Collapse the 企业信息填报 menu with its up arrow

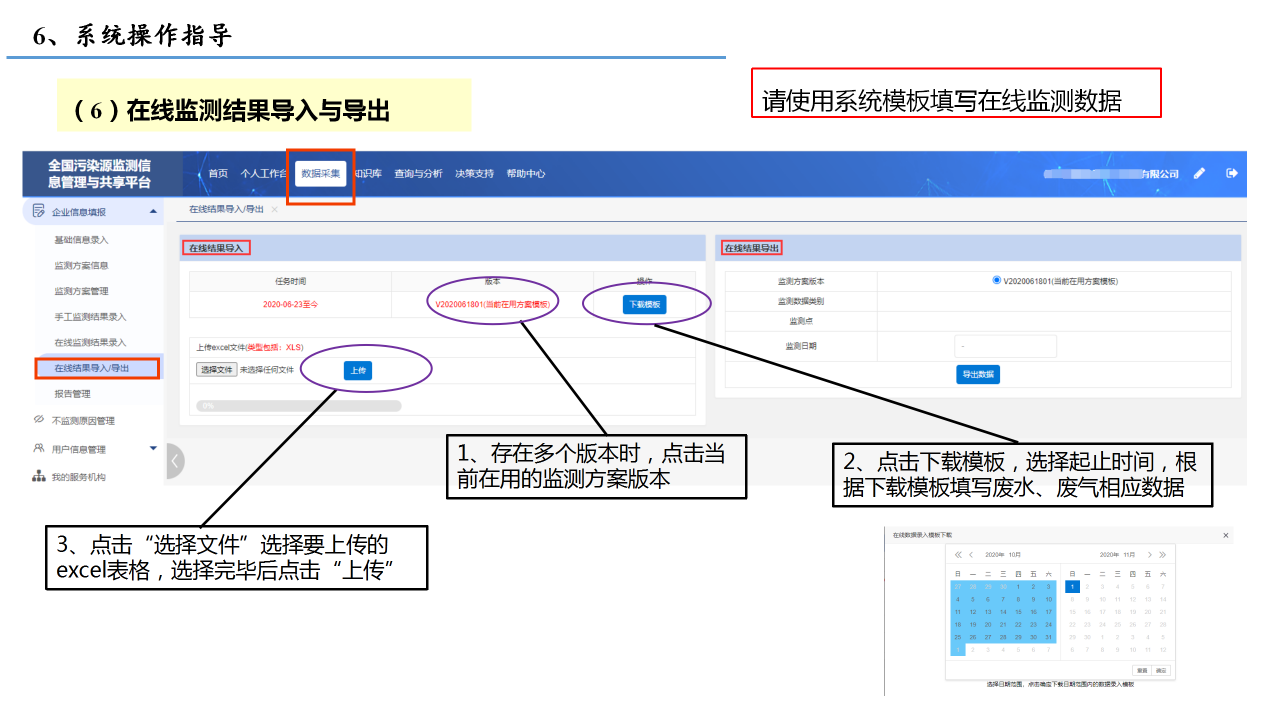153,211
